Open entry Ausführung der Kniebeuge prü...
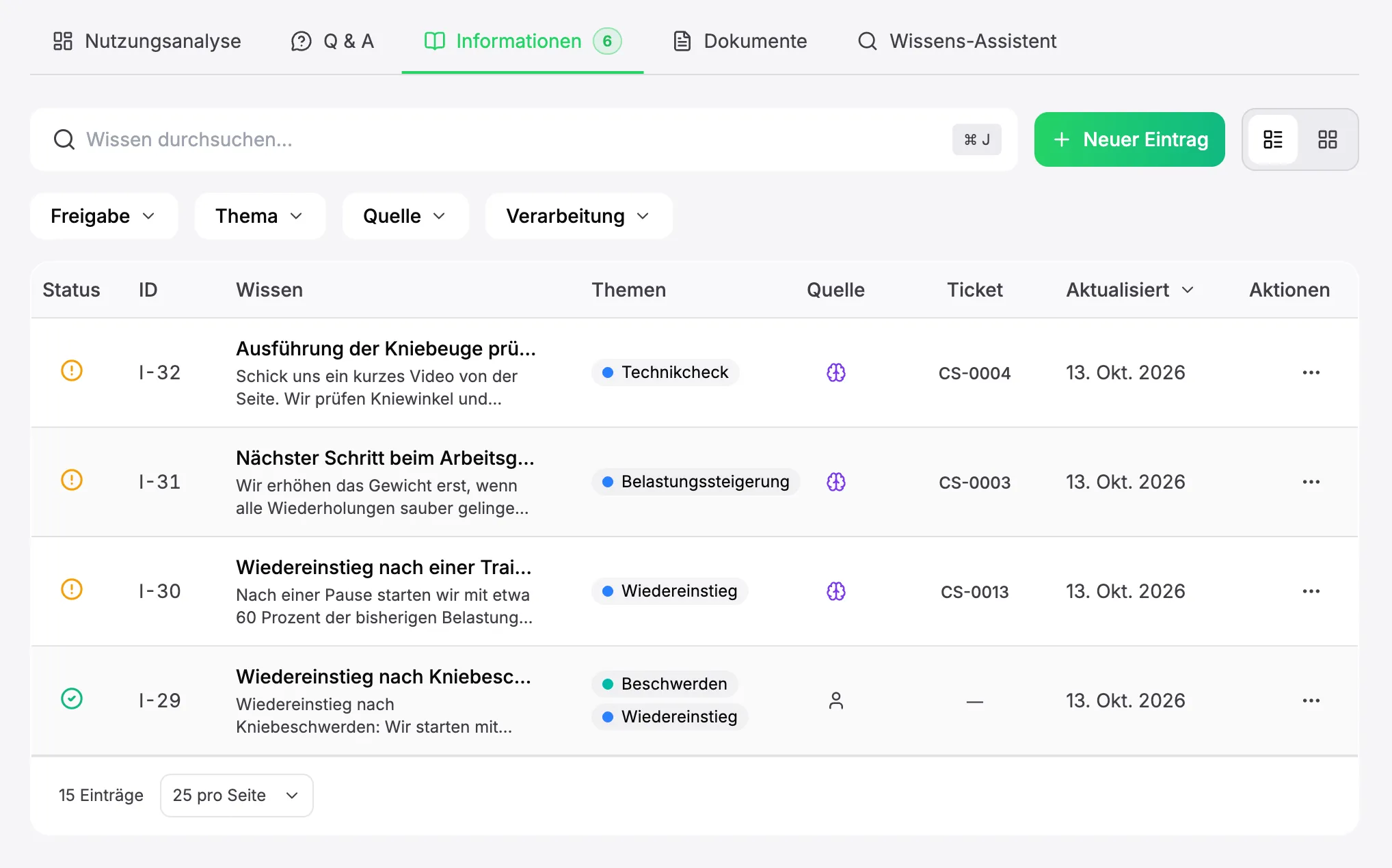The height and width of the screenshot is (868, 1392). 386,349
